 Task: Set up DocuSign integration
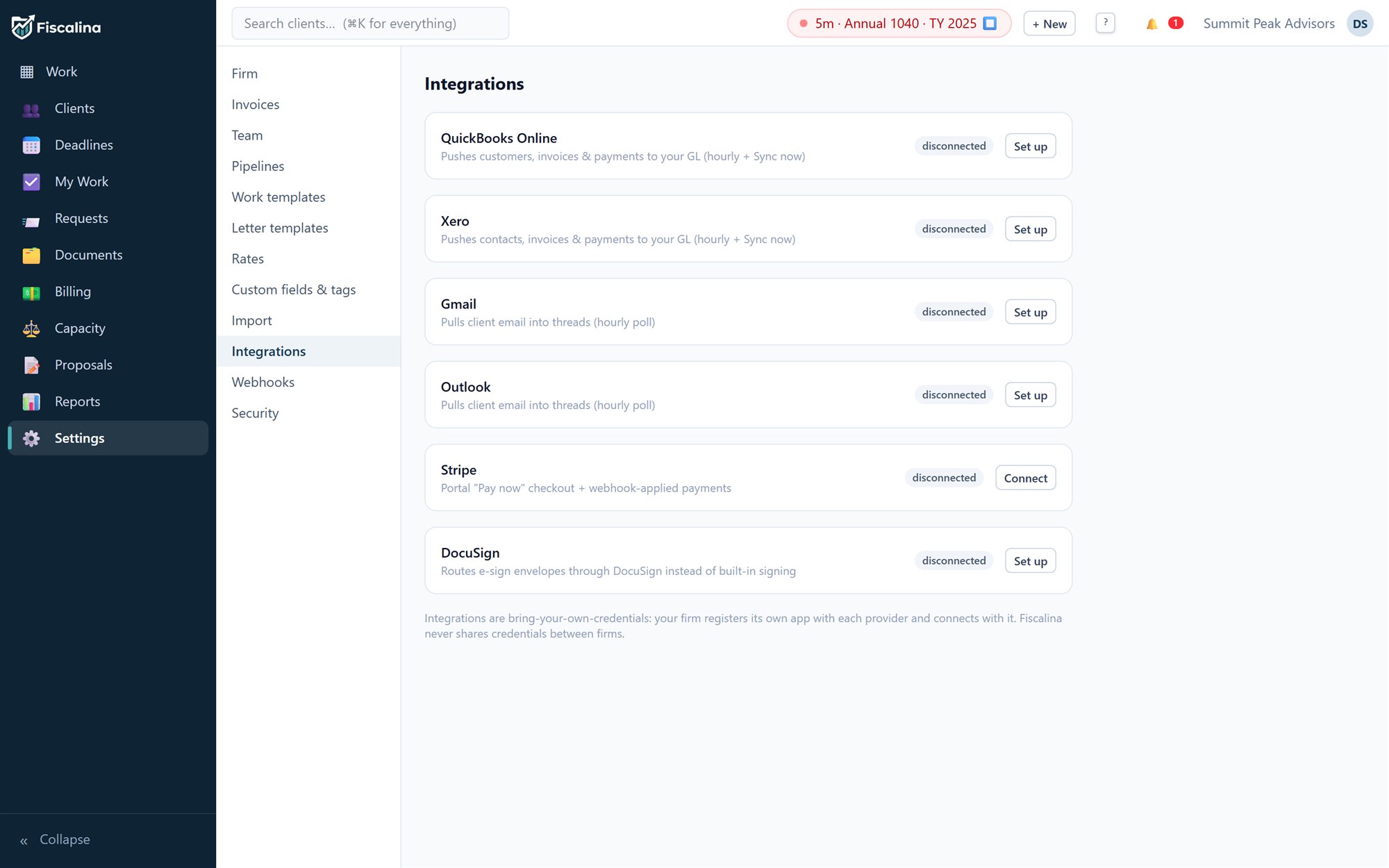click(1030, 561)
